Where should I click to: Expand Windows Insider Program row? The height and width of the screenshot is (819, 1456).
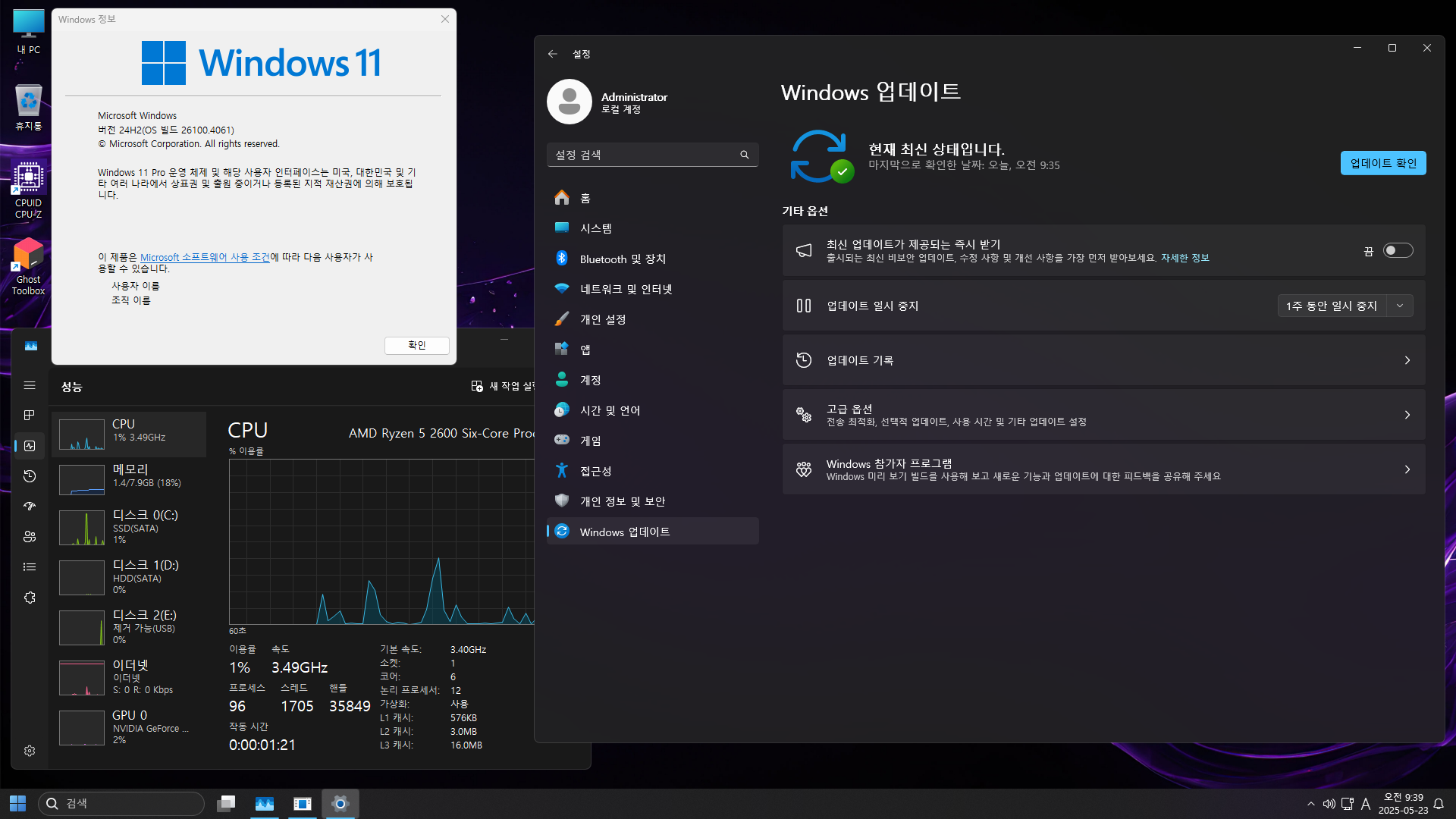[x=1103, y=469]
